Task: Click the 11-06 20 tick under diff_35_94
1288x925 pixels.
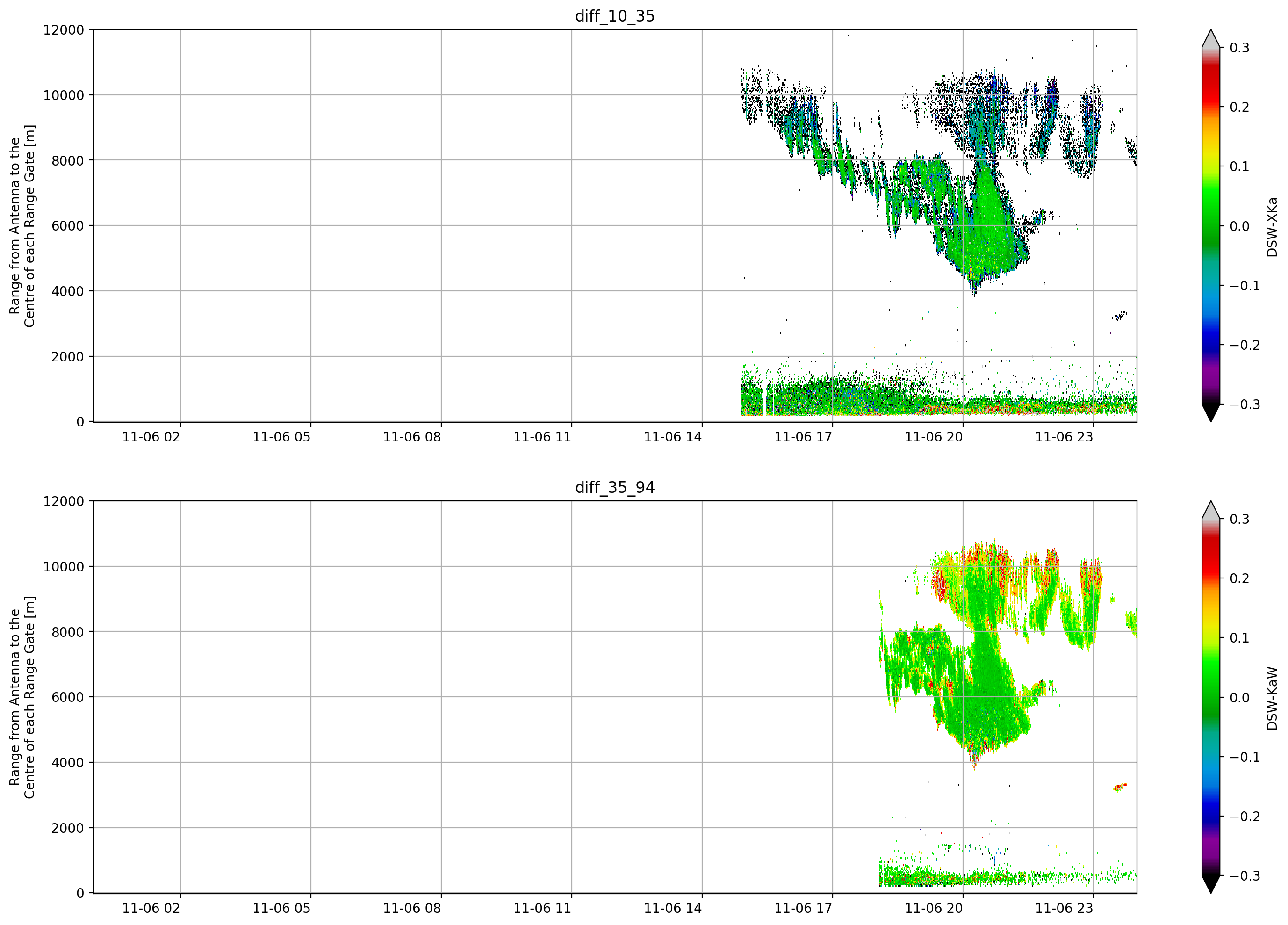Action: point(934,909)
